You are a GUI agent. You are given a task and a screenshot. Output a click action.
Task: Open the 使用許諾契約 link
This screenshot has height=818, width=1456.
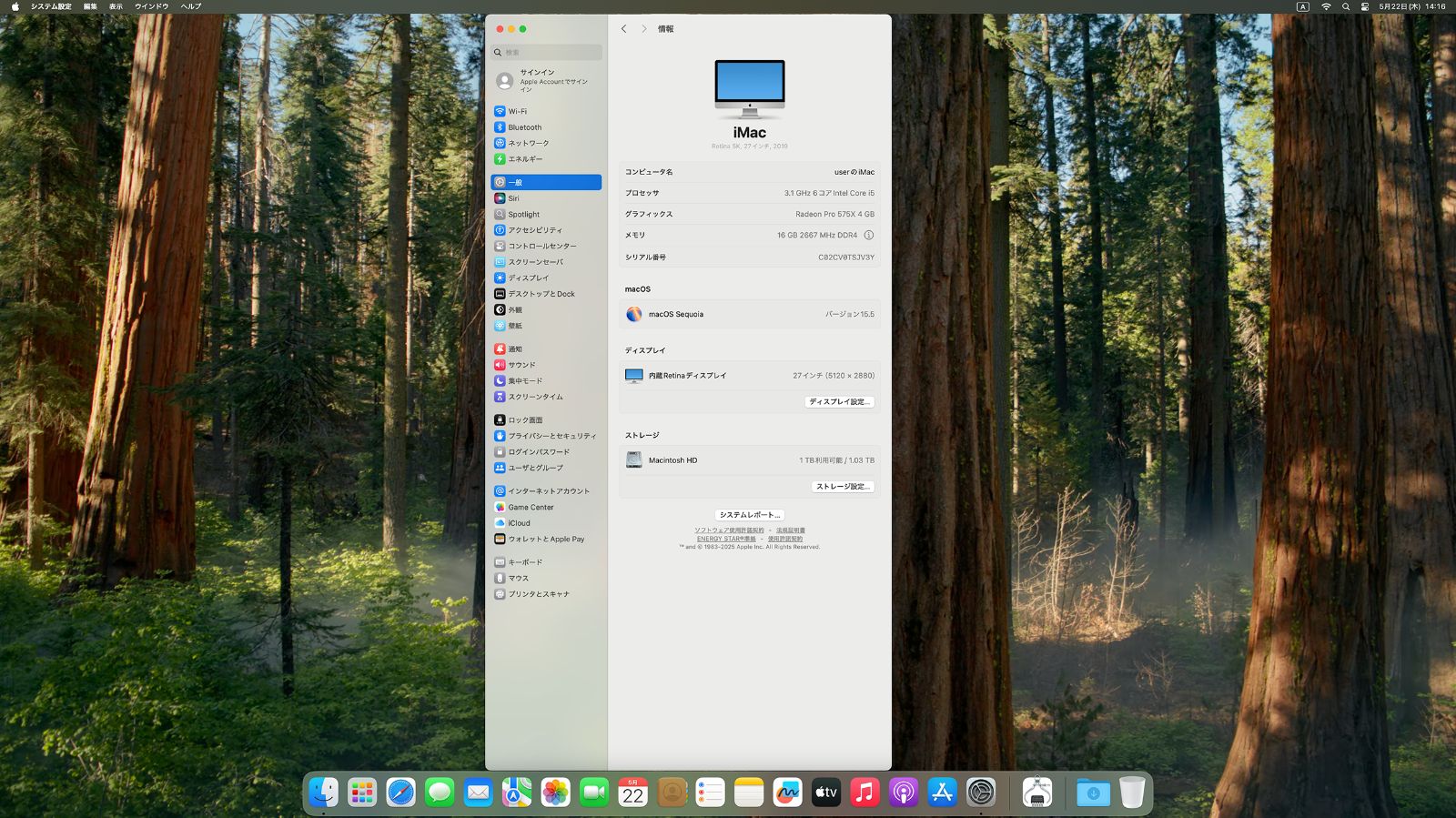tap(785, 539)
